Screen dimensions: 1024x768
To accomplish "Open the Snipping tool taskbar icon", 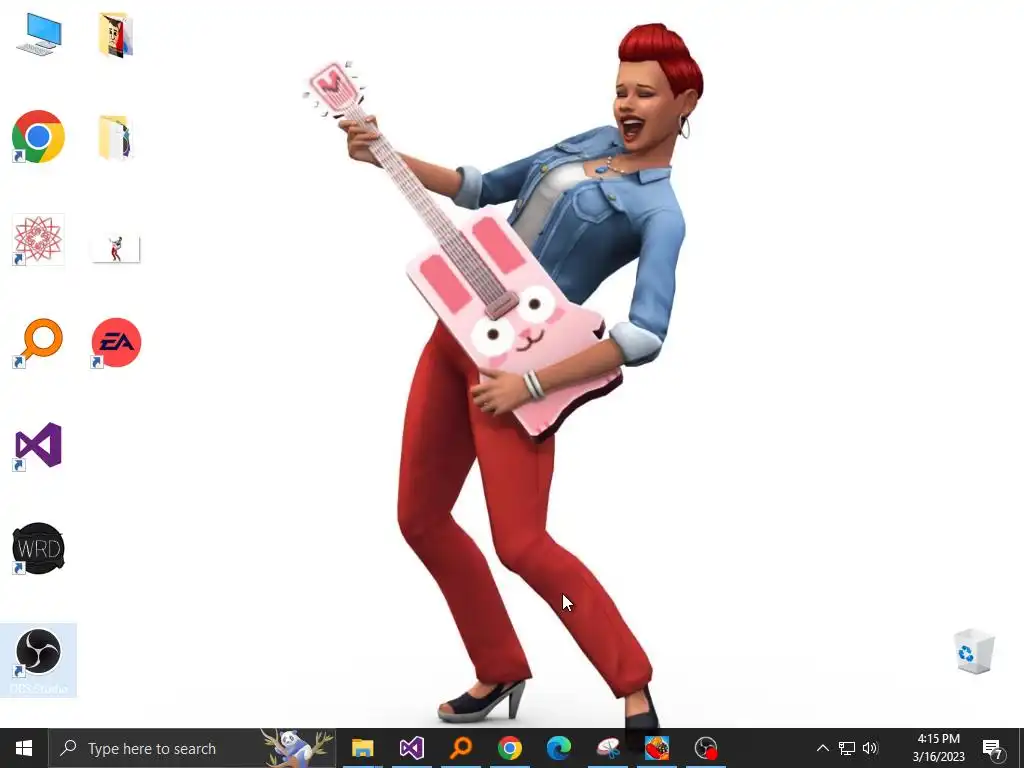I will pos(608,748).
